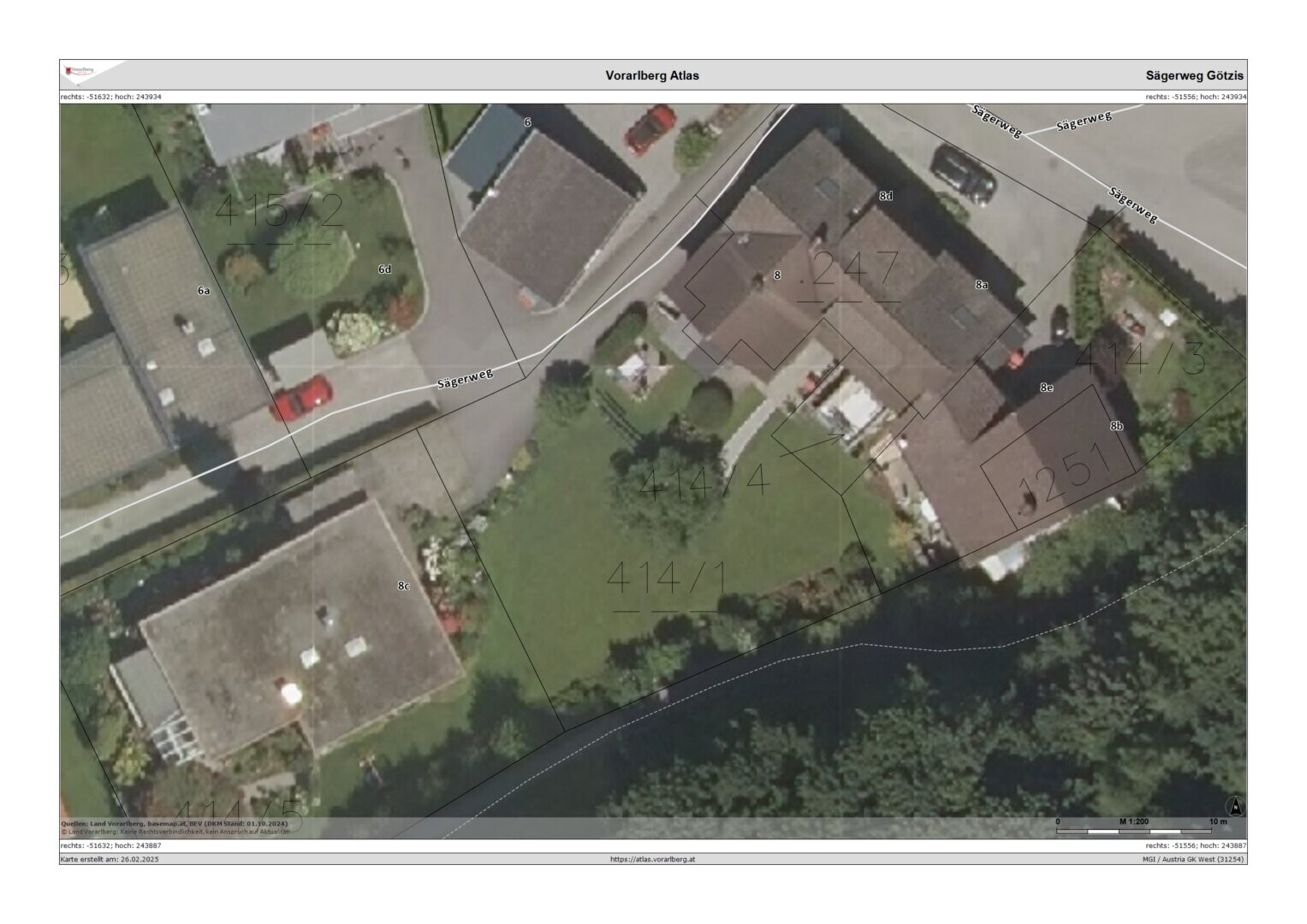Click the black car near house 8d

tap(964, 173)
